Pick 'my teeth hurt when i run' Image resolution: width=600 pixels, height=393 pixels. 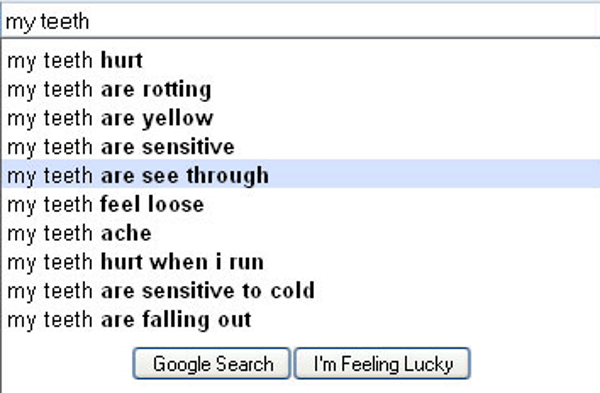tap(301, 262)
